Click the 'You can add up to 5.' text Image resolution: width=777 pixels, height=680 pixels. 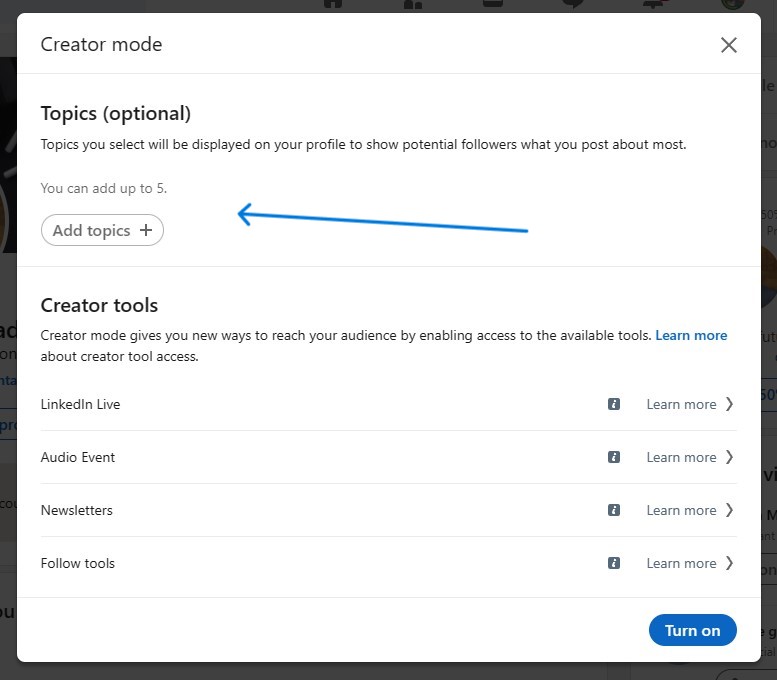point(104,188)
